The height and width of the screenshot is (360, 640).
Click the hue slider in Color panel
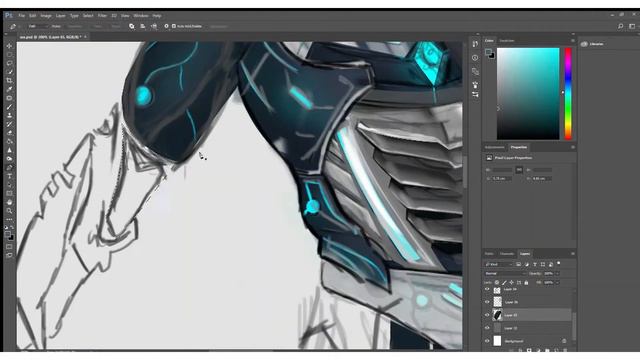pyautogui.click(x=568, y=93)
